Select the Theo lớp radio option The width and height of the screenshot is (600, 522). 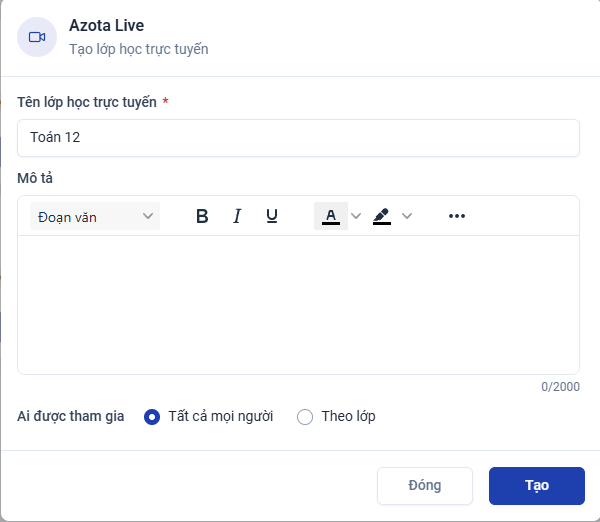pos(305,417)
